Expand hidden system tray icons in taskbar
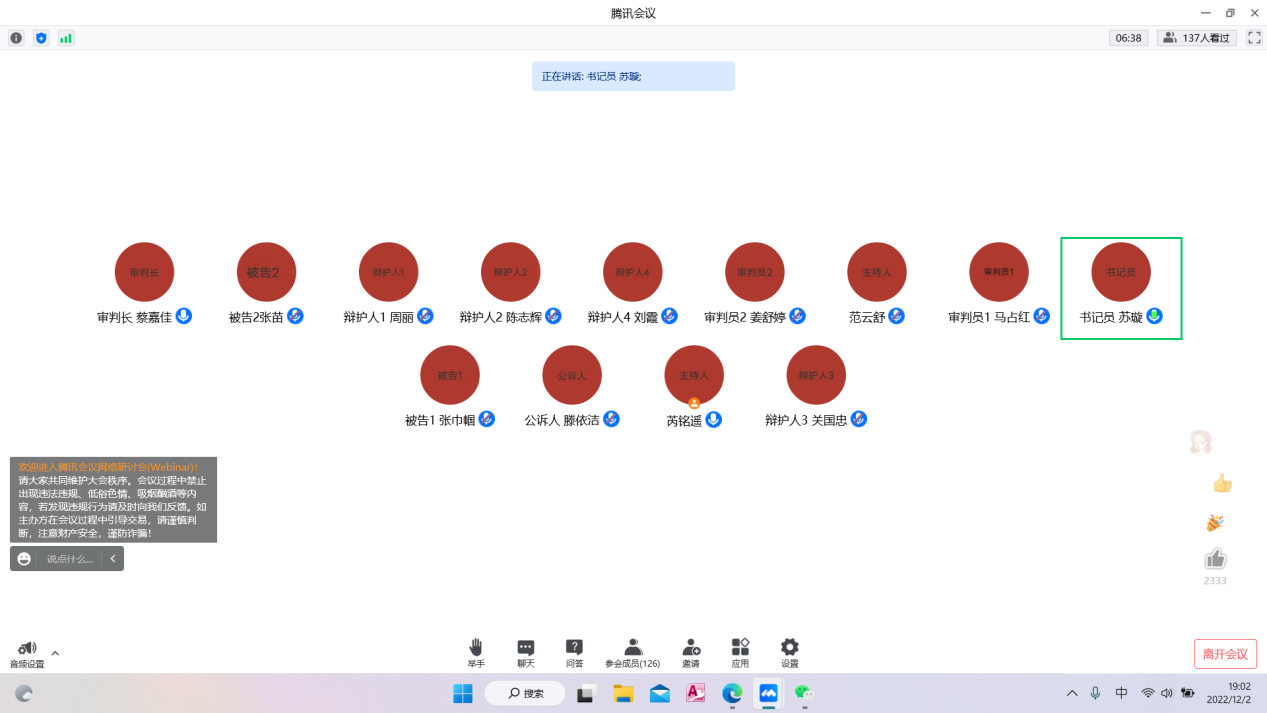Image resolution: width=1267 pixels, height=713 pixels. pyautogui.click(x=1072, y=693)
